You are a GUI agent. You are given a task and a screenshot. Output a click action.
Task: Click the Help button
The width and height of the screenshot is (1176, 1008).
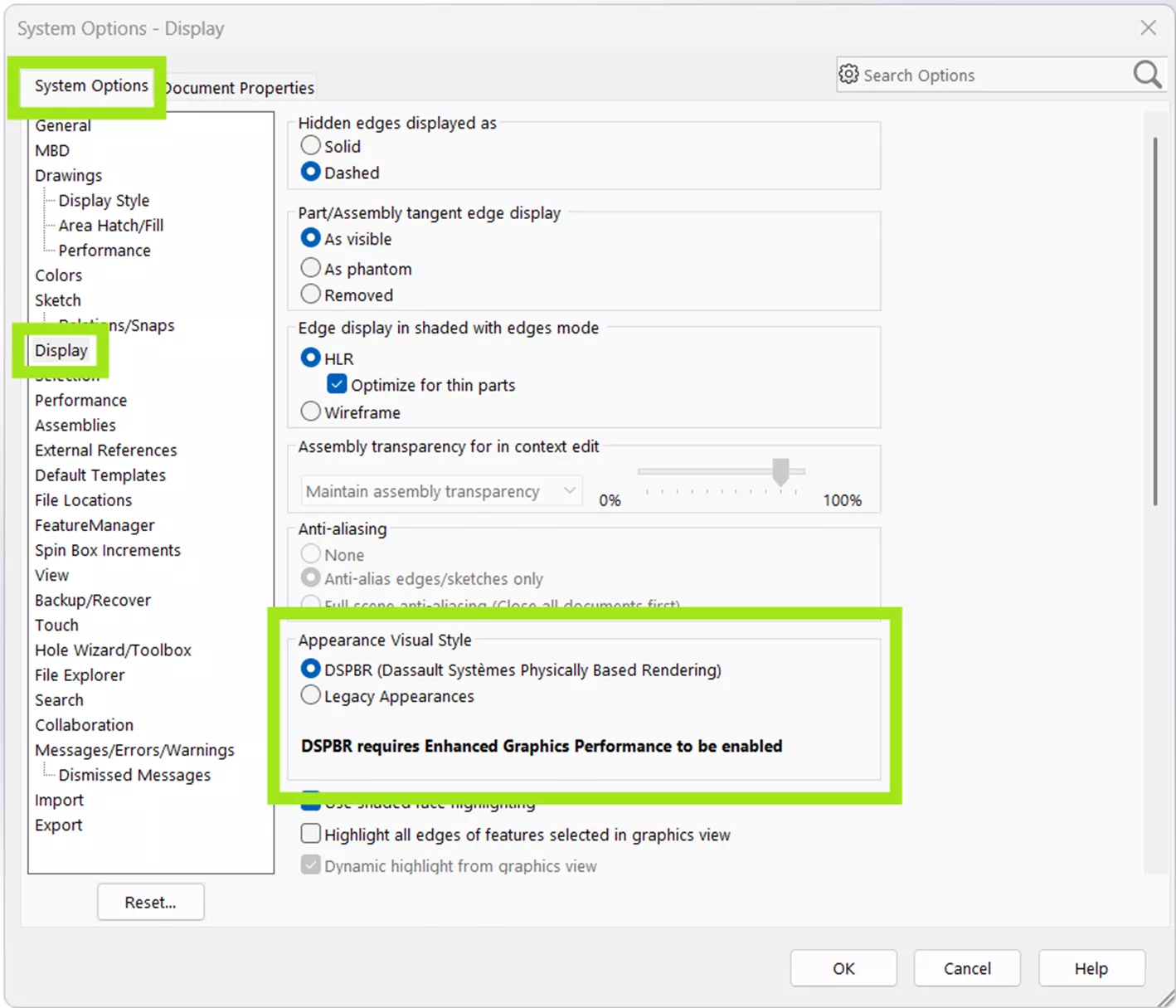(1091, 968)
